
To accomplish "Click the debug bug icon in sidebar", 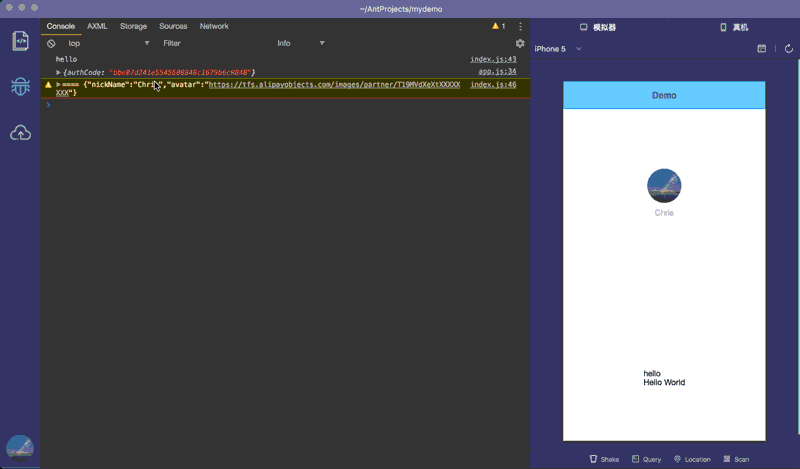I will 20,87.
